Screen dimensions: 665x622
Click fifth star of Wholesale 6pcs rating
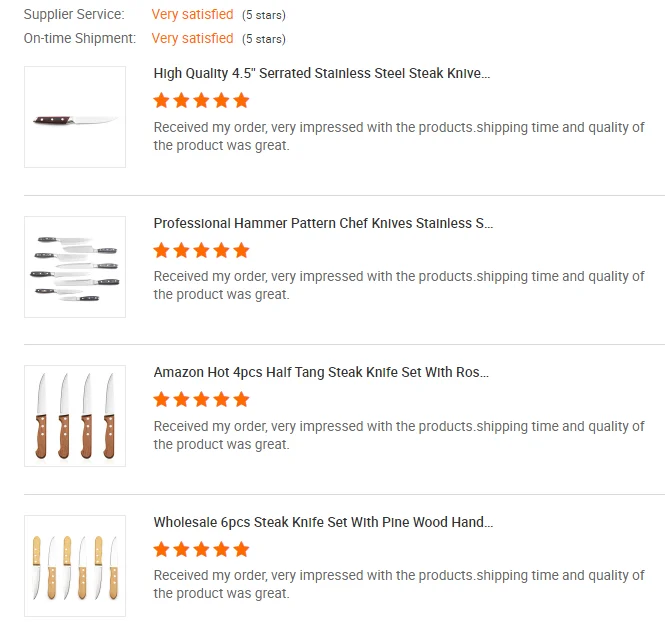[x=241, y=549]
